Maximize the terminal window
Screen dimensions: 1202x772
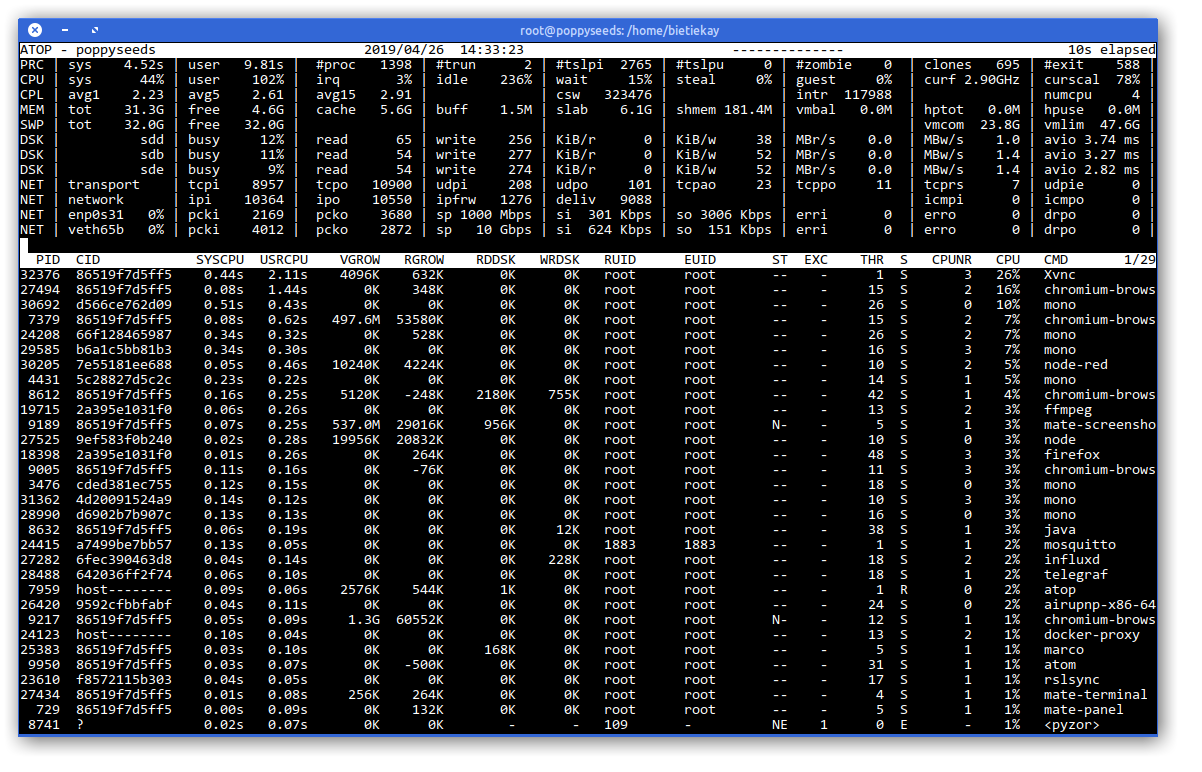click(95, 30)
